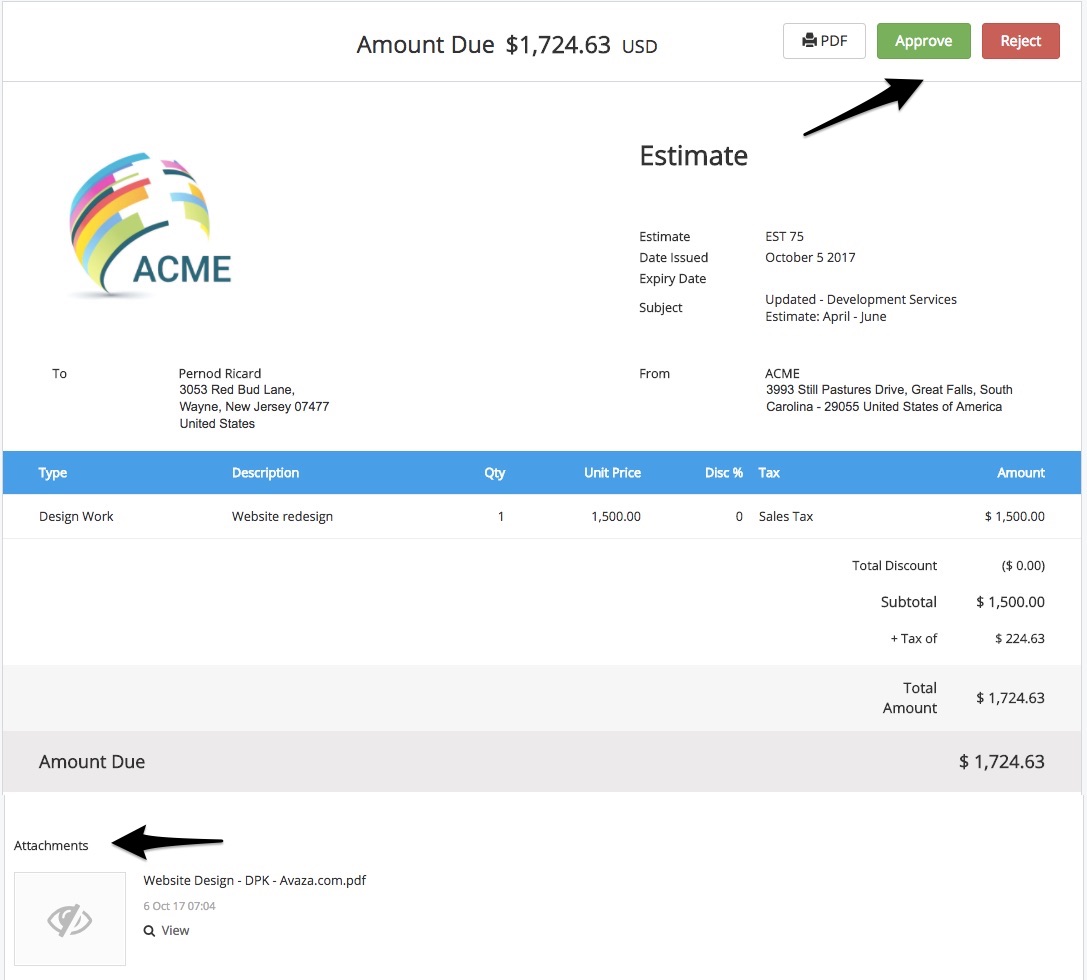Click the PDF print button
Image resolution: width=1087 pixels, height=980 pixels.
click(824, 41)
